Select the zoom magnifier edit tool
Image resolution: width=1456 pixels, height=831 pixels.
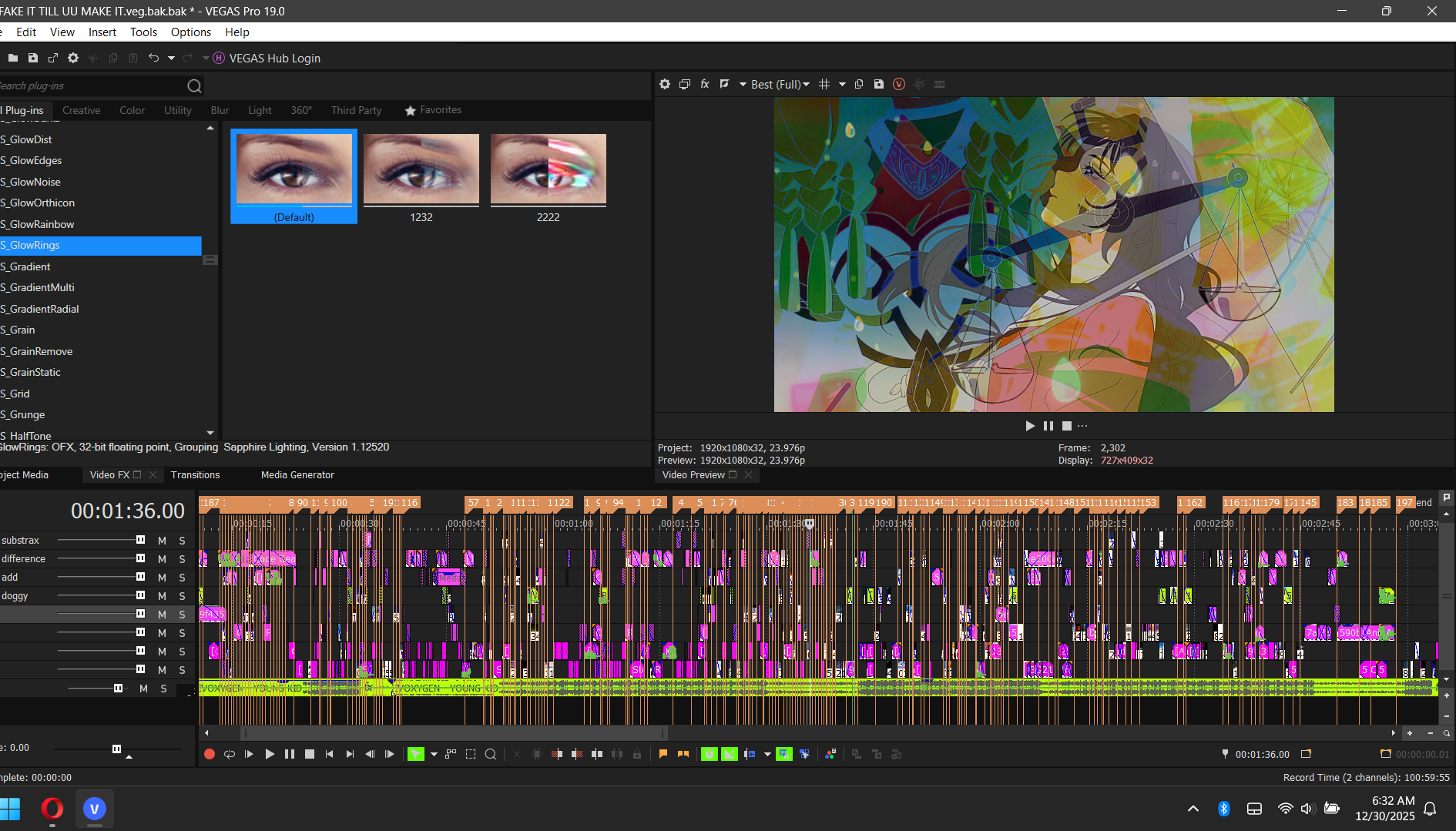pyautogui.click(x=491, y=754)
